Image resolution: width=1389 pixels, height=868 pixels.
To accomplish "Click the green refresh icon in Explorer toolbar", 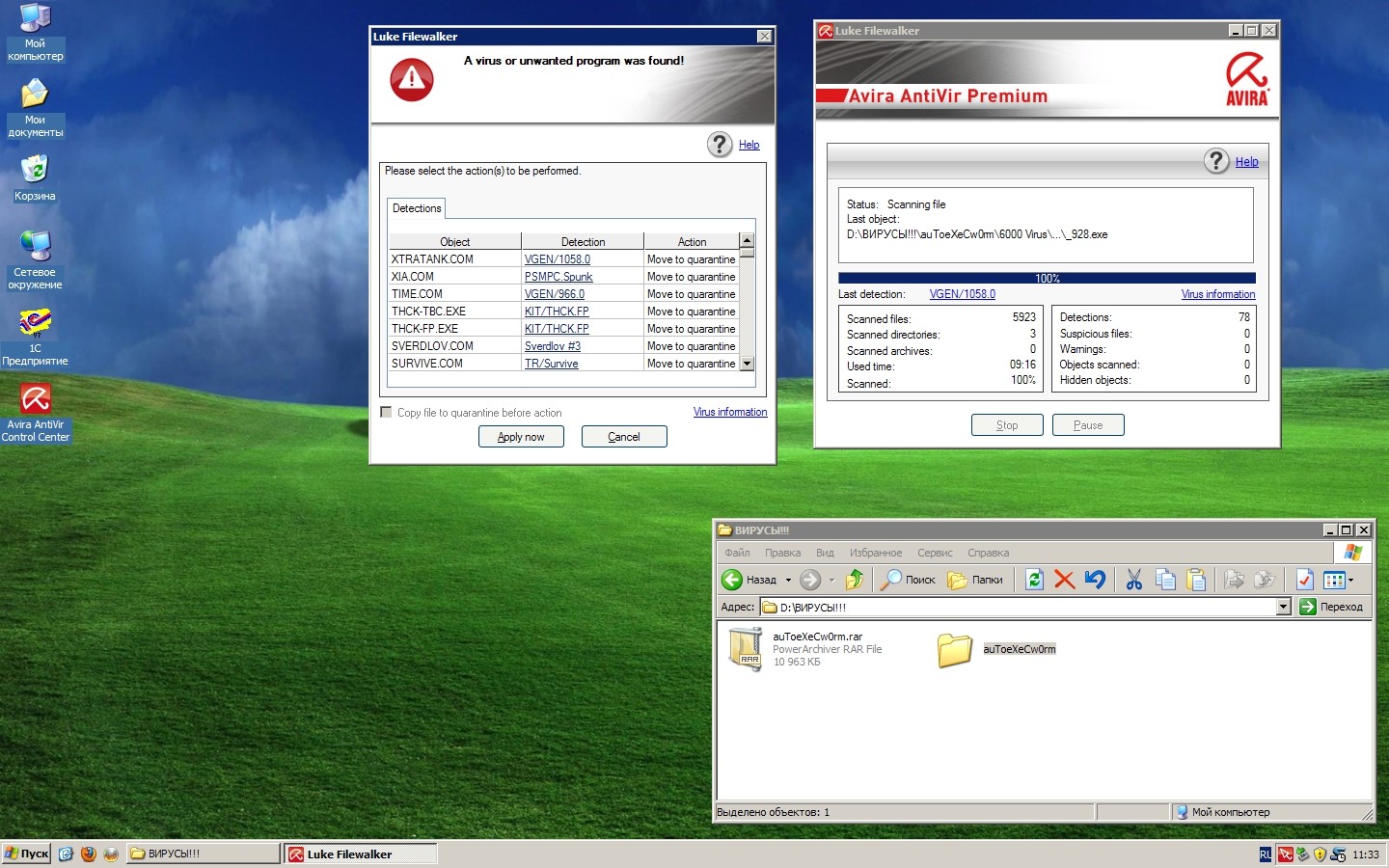I will tap(1034, 580).
